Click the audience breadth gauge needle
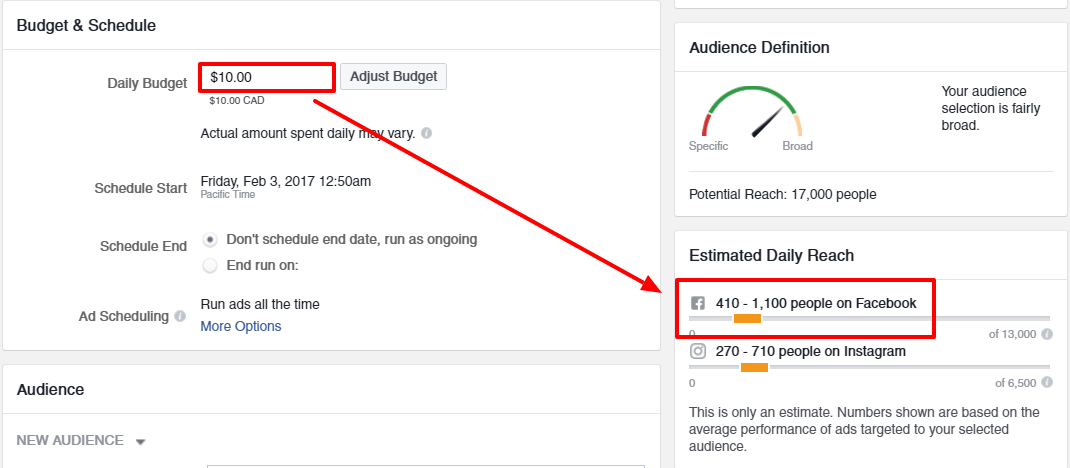1070x468 pixels. 765,121
